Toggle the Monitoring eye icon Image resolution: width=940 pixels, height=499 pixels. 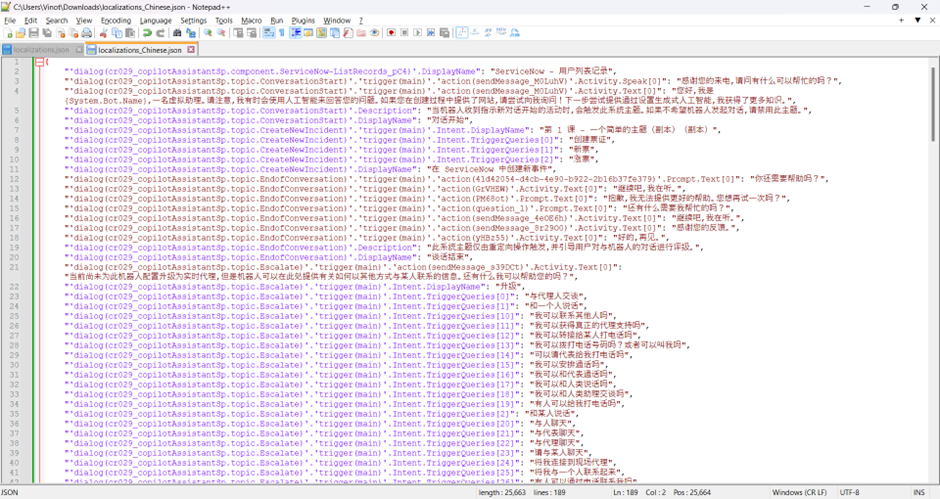374,33
